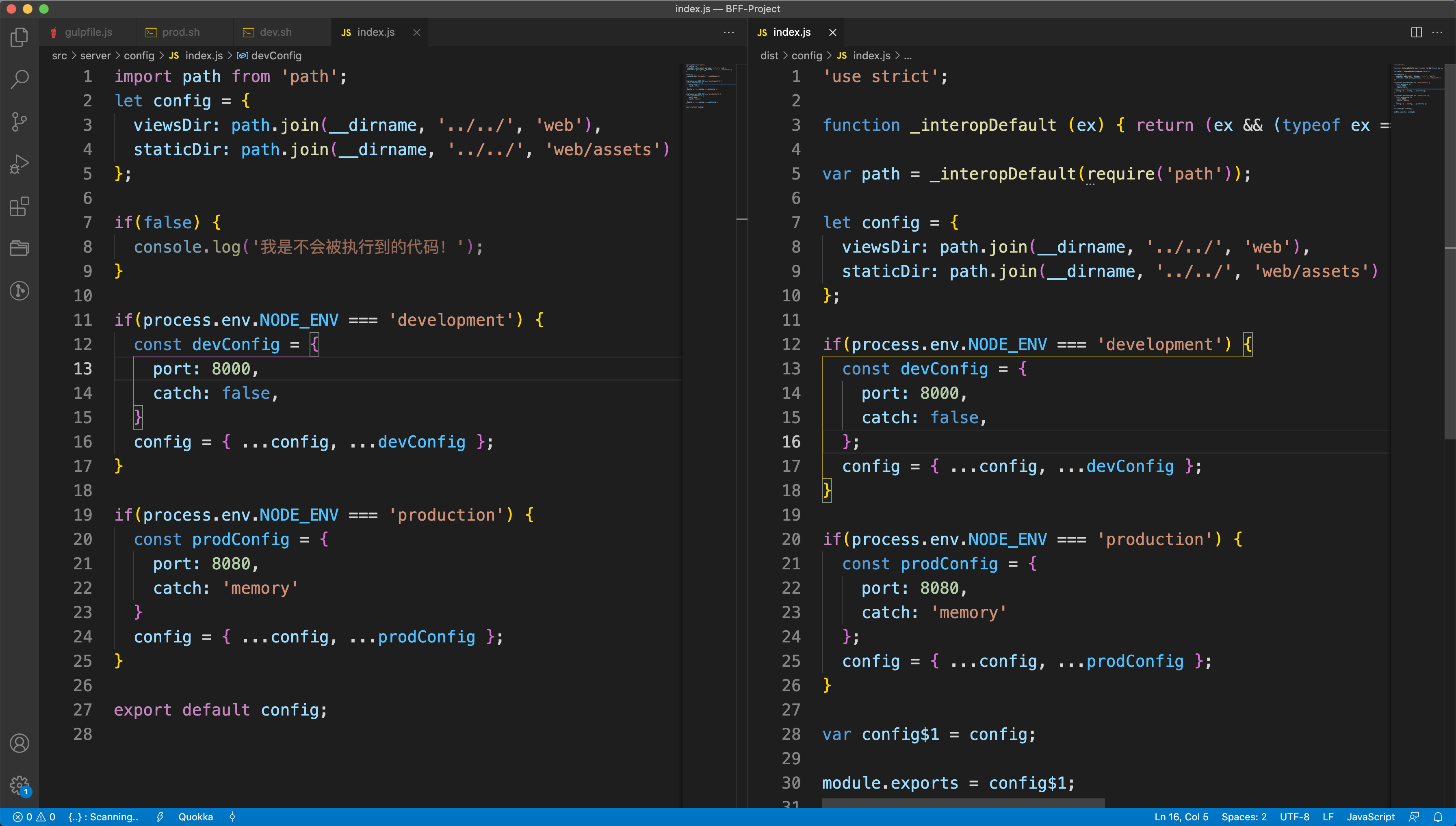The image size is (1456, 826).
Task: Open the Source Control view
Action: coord(19,121)
